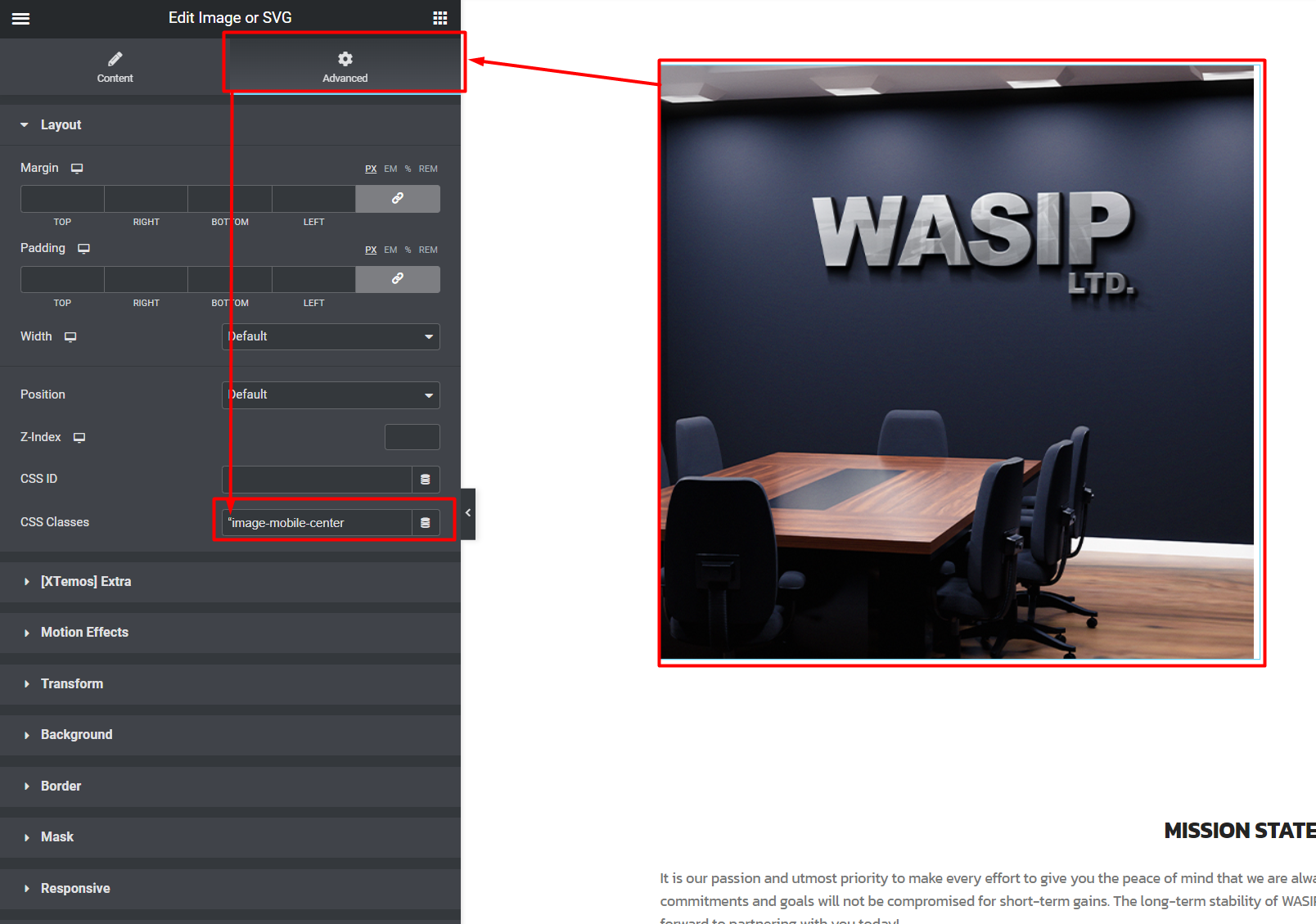The image size is (1316, 924).
Task: Select EM unit for Margin
Action: 390,169
